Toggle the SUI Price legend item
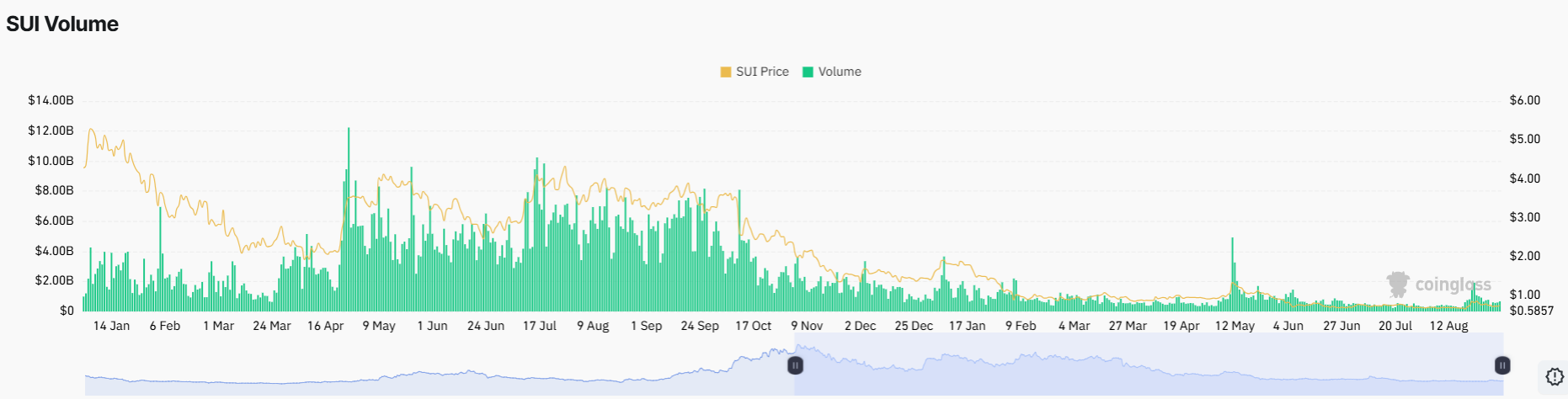This screenshot has width=1568, height=399. tap(755, 72)
